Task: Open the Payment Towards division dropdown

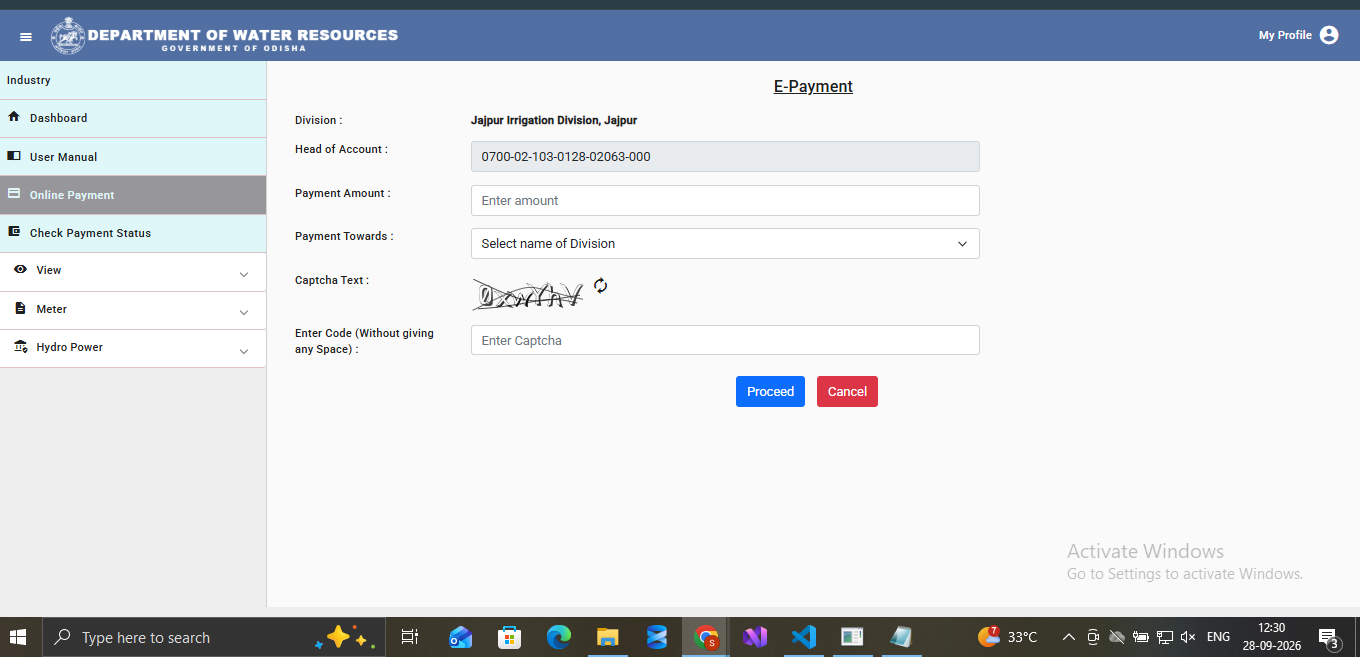Action: [725, 244]
